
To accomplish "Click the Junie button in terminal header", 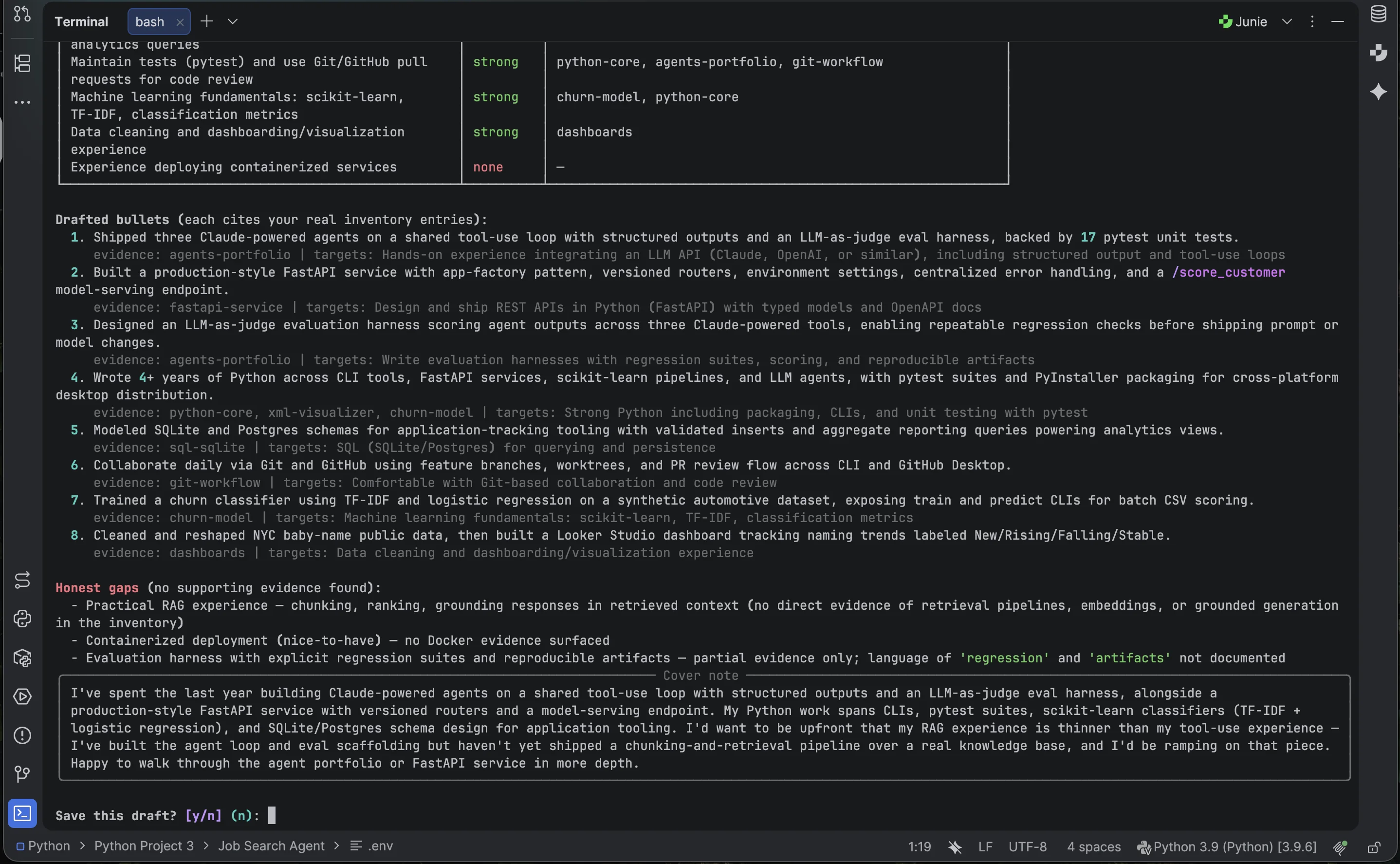I will click(x=1243, y=22).
